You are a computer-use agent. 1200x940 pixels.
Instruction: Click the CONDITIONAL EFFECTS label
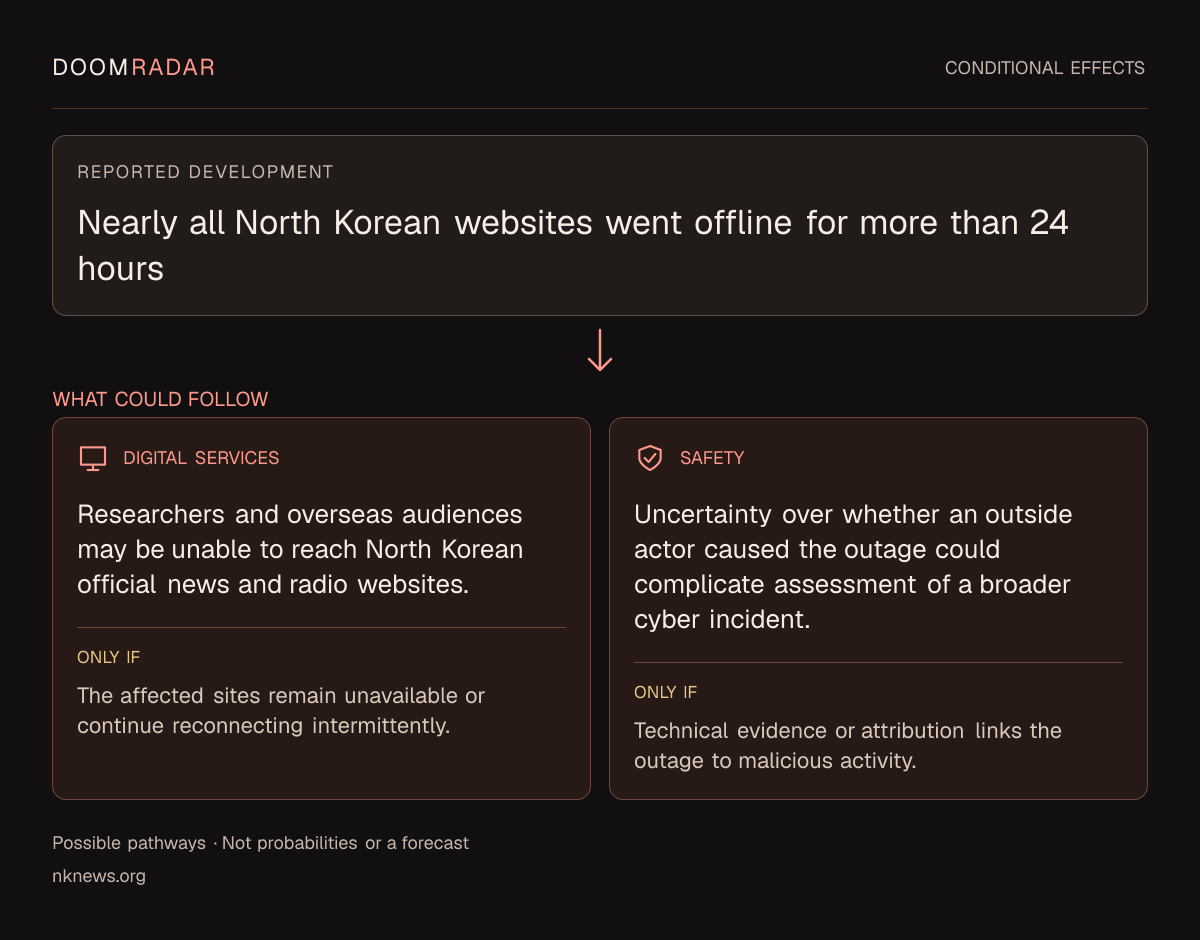1045,68
